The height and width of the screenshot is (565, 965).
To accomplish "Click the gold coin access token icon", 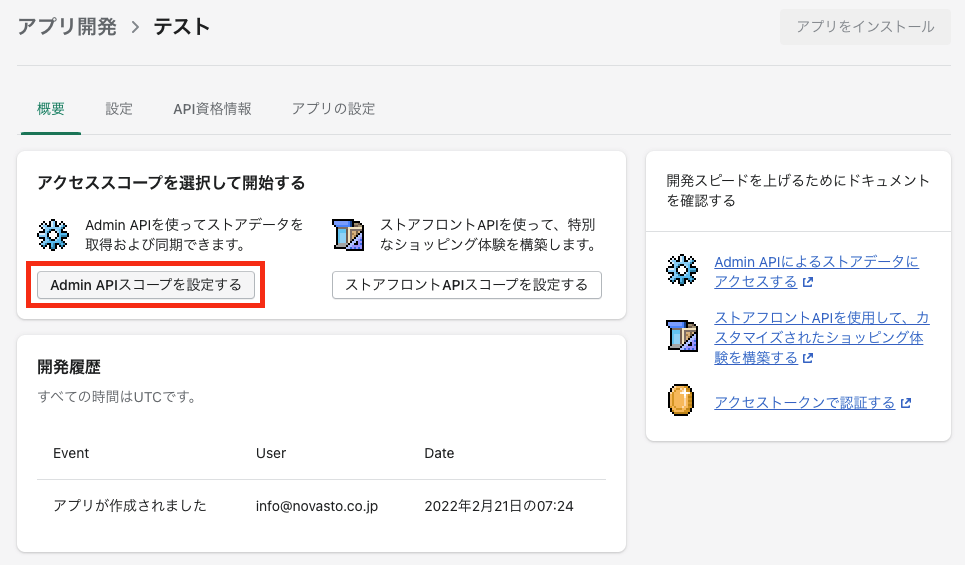I will 681,400.
